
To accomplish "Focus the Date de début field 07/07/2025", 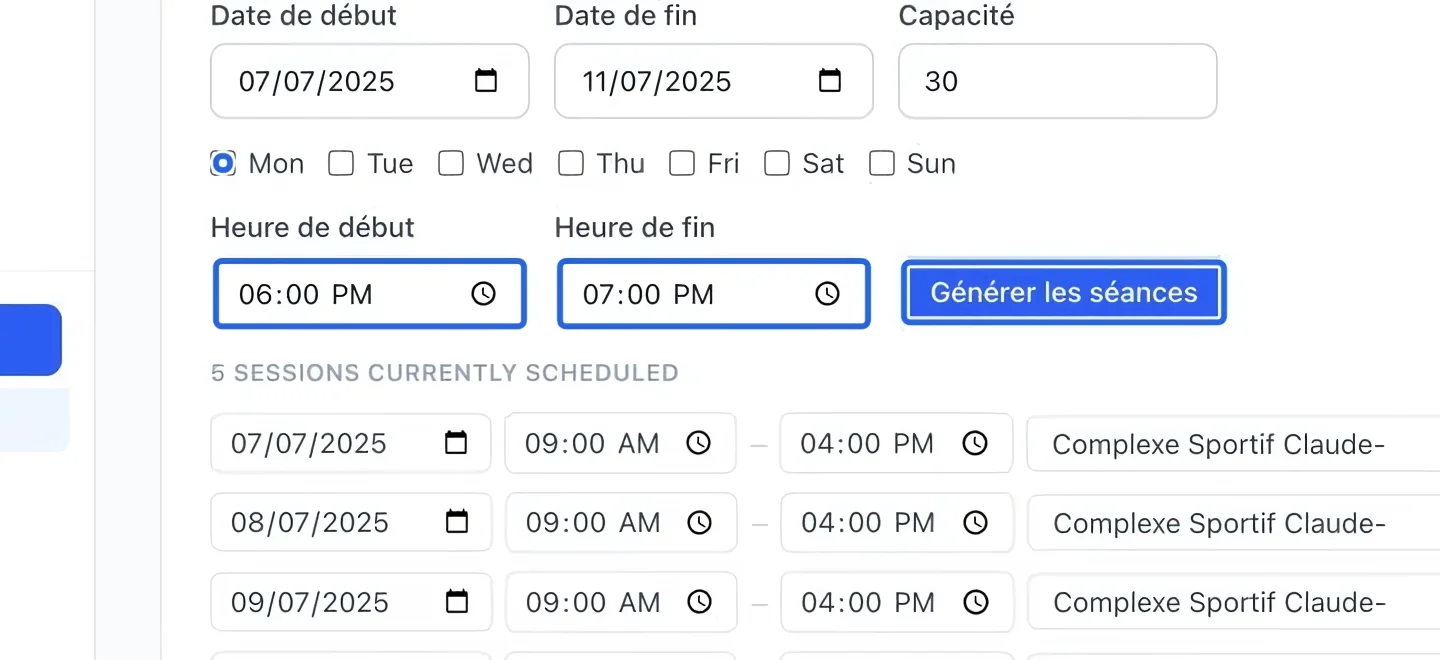I will click(x=370, y=81).
